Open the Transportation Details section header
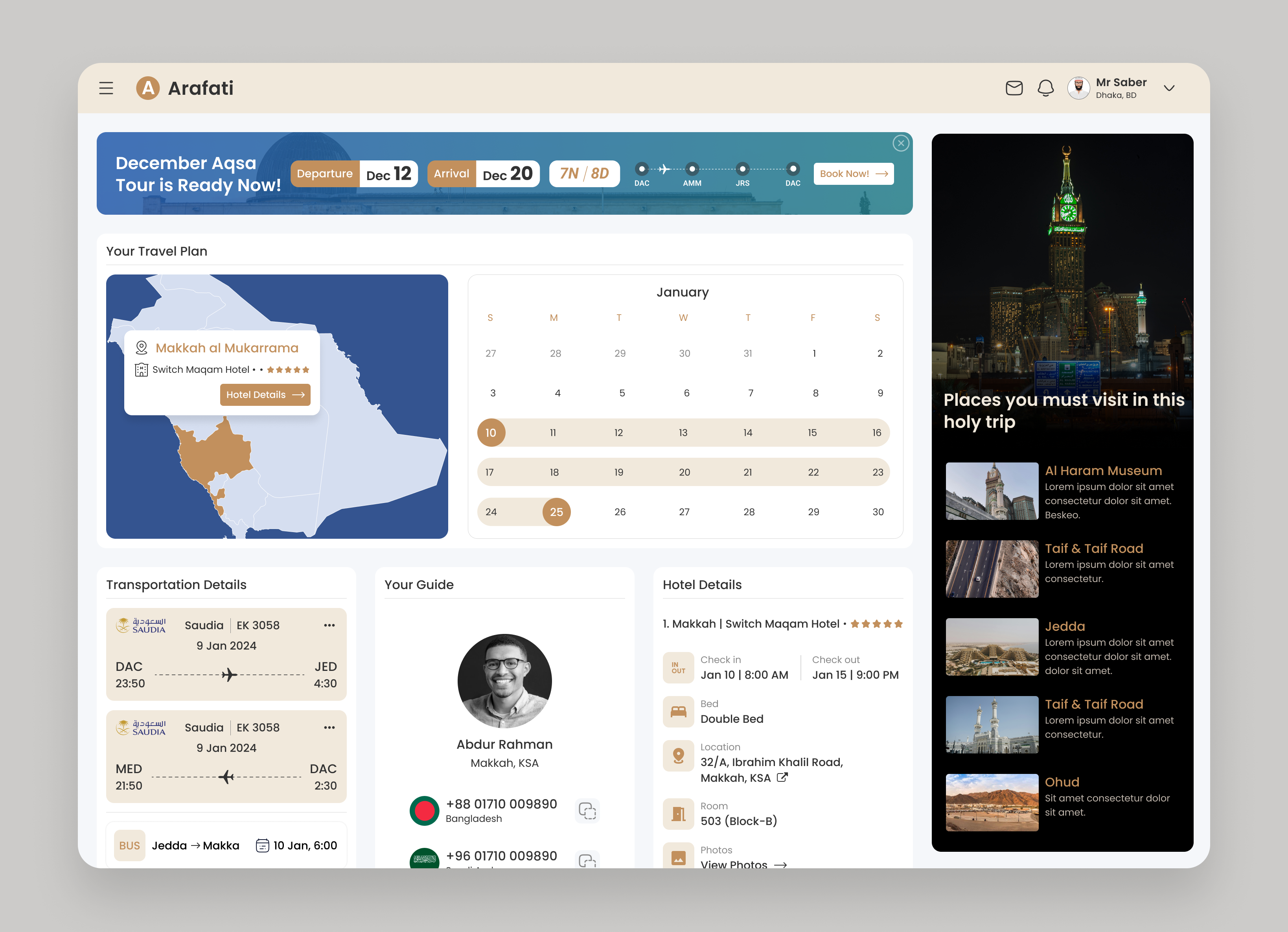 [x=176, y=584]
